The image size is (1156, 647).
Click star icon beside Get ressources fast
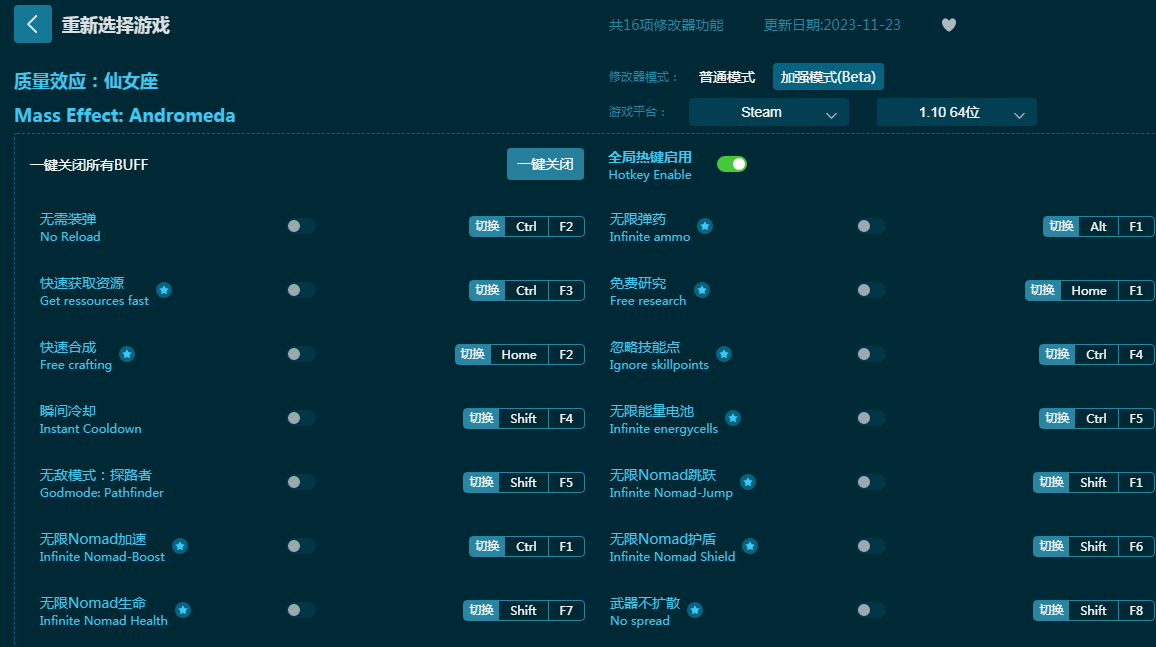coord(164,290)
